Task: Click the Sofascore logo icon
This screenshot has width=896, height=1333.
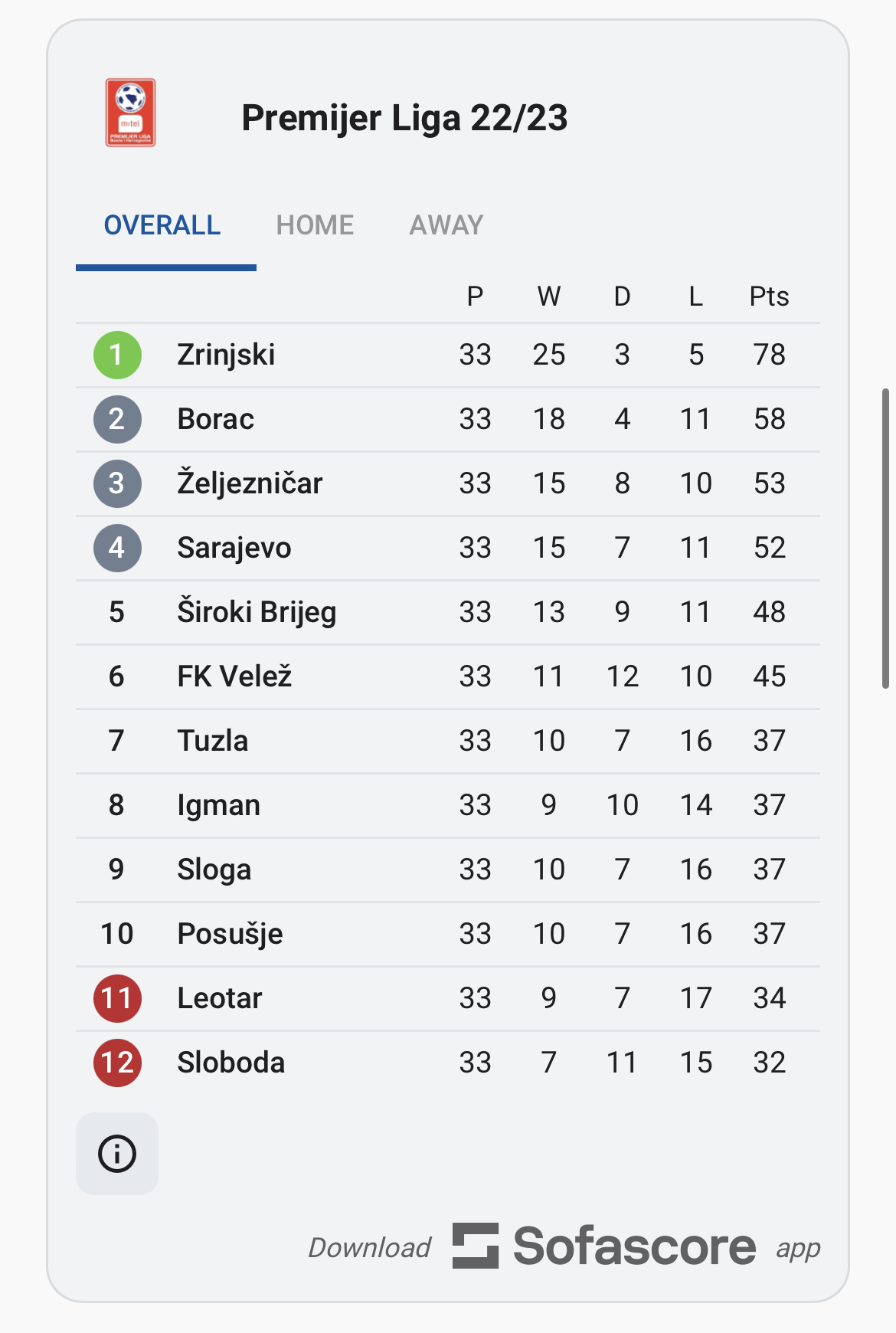Action: pos(475,1246)
